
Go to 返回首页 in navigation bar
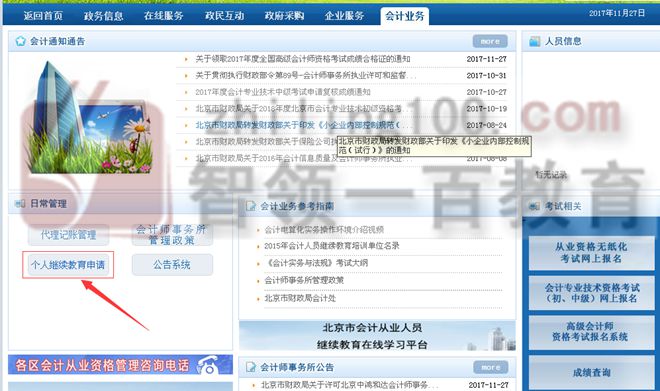[43, 16]
